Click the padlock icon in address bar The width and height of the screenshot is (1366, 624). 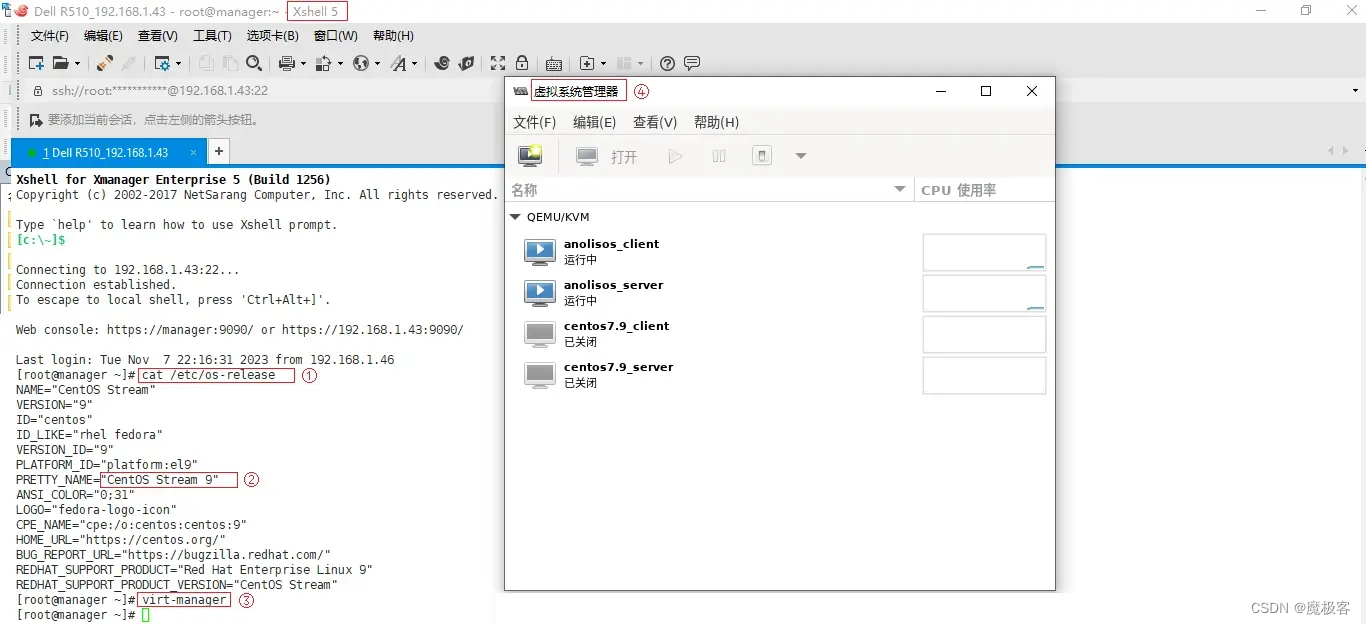tap(36, 91)
